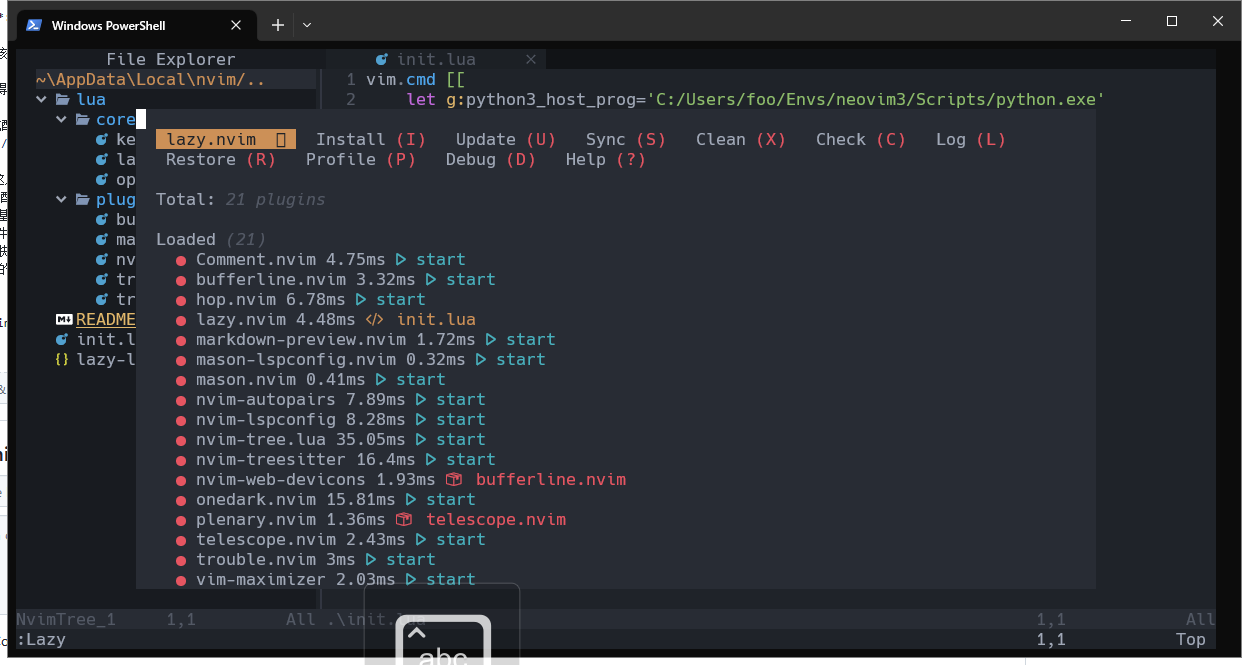Open Profile (P) in Lazy menu
Viewport: 1249px width, 665px height.
361,159
